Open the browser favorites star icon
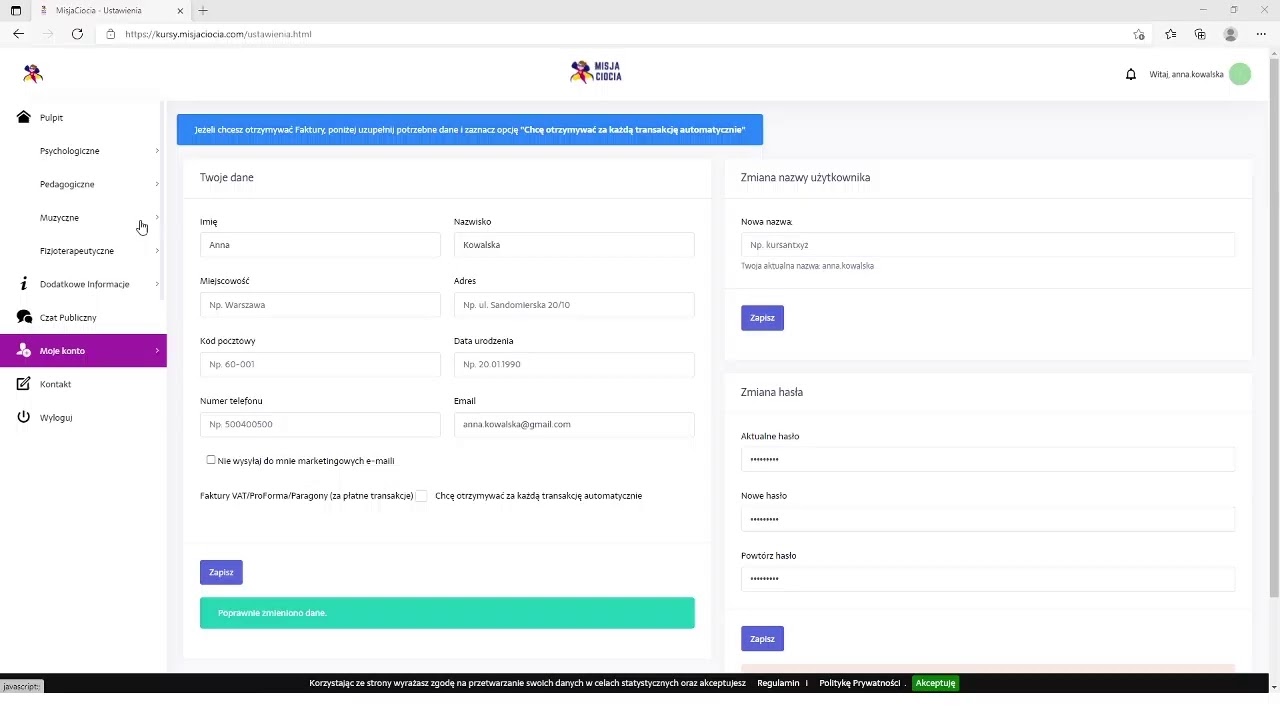The width and height of the screenshot is (1280, 720). pos(1171,34)
